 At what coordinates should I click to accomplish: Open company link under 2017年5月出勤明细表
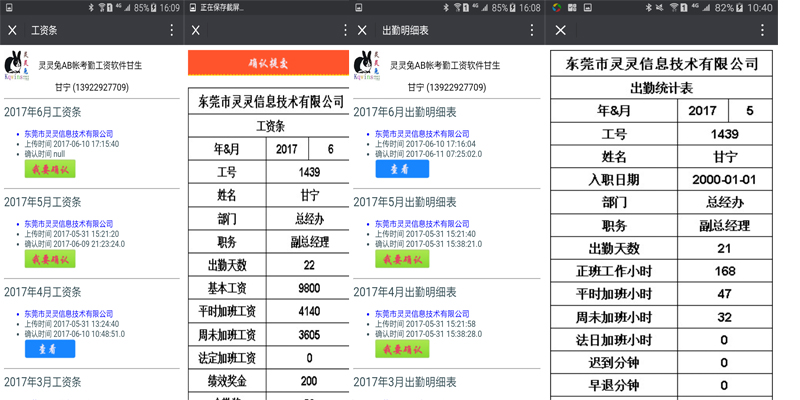tap(422, 223)
